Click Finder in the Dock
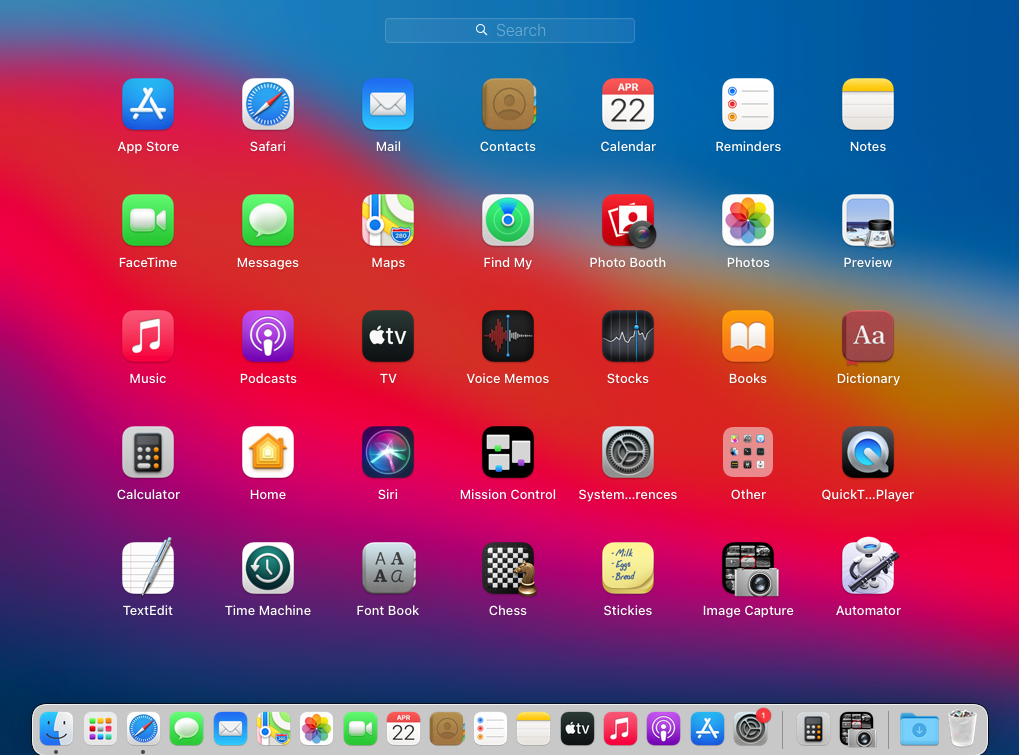Image resolution: width=1019 pixels, height=755 pixels. [57, 729]
